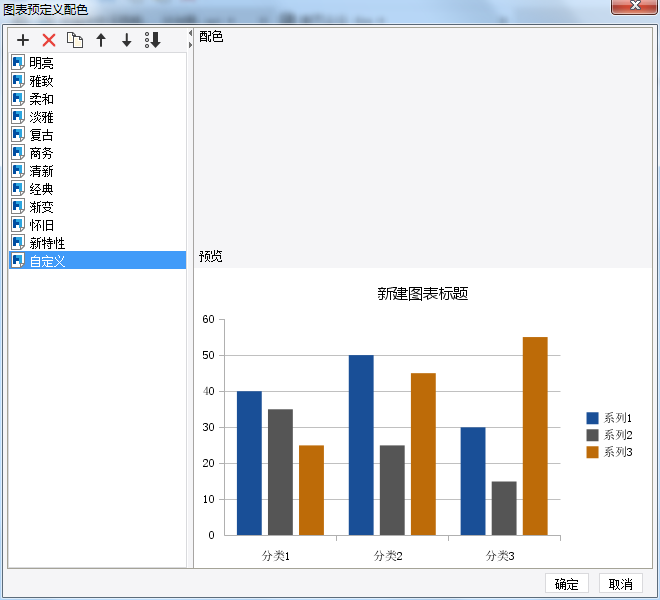660x600 pixels.
Task: Select the 新特性 color scheme
Action: 98,243
